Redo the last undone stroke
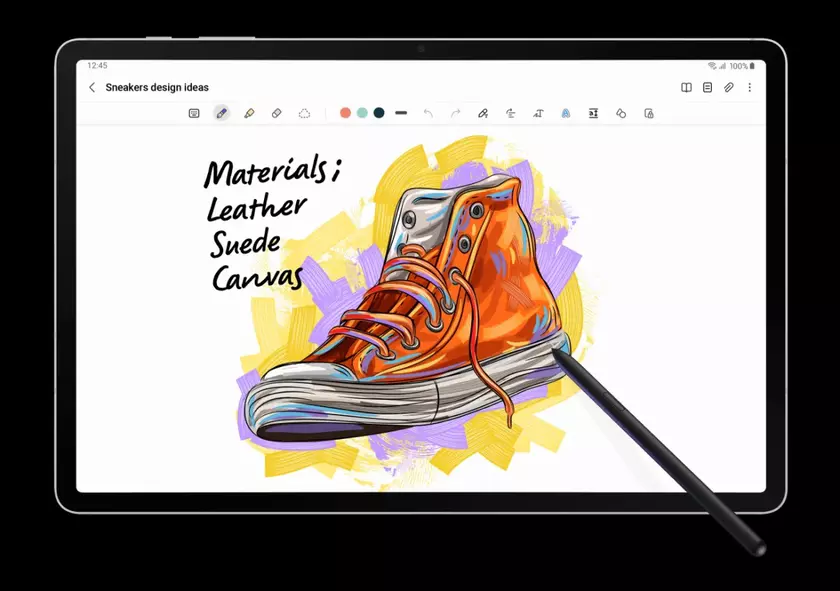Image resolution: width=840 pixels, height=591 pixels. (455, 113)
